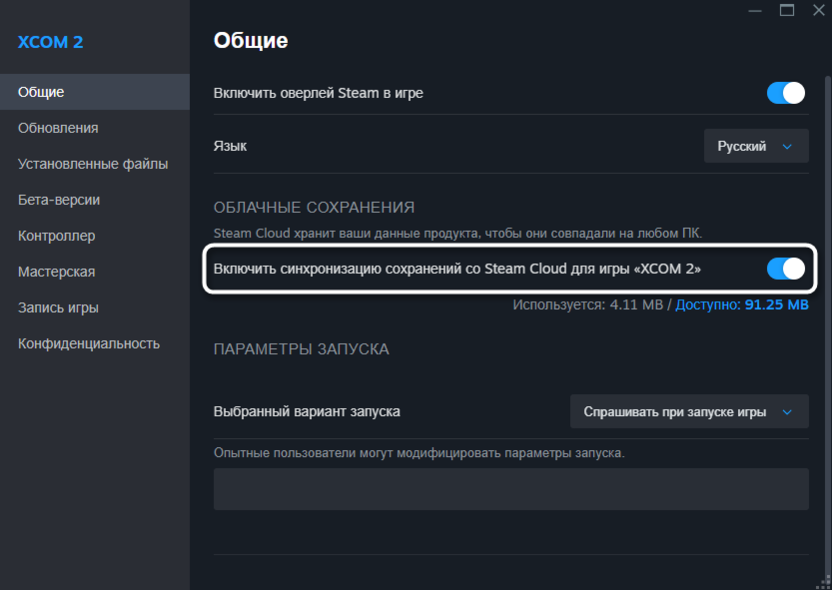Click the XCOM 2 title in the sidebar
The width and height of the screenshot is (832, 590).
(51, 42)
